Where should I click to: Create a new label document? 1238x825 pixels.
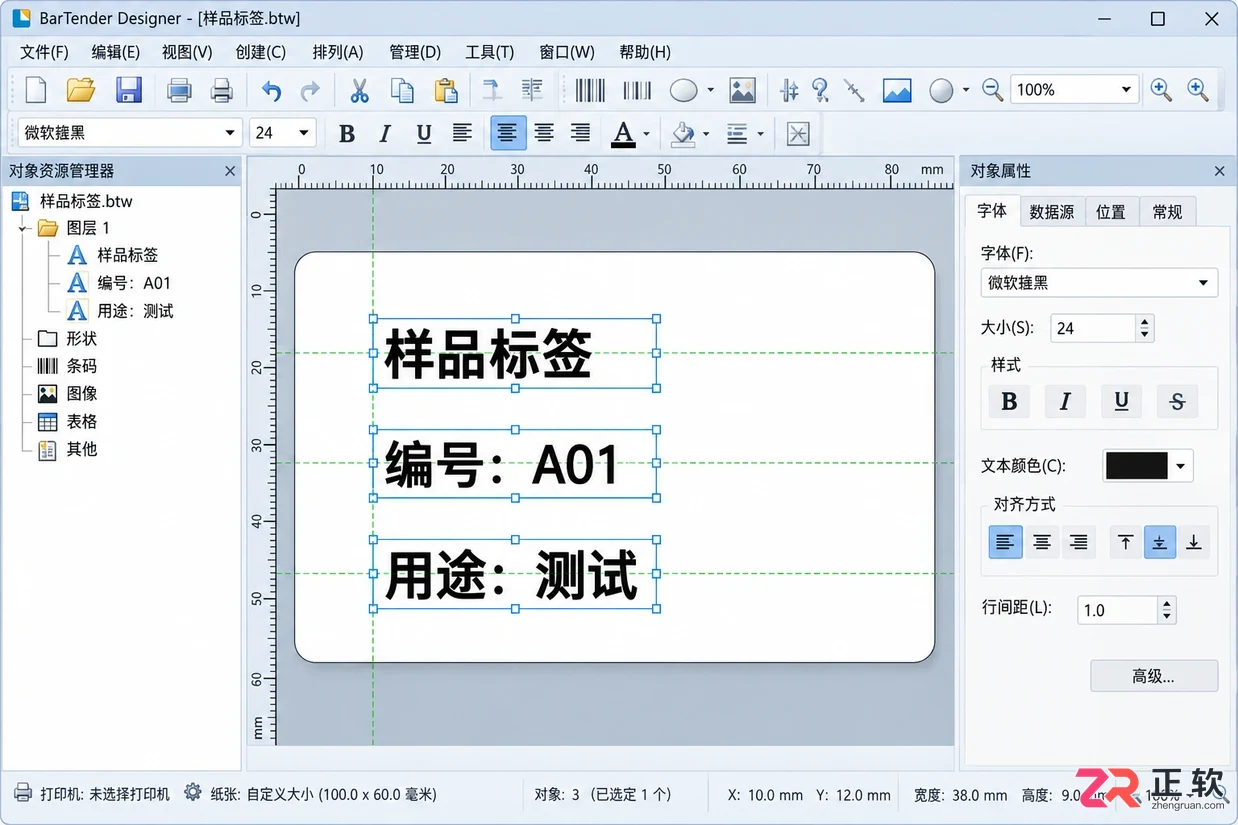click(36, 90)
